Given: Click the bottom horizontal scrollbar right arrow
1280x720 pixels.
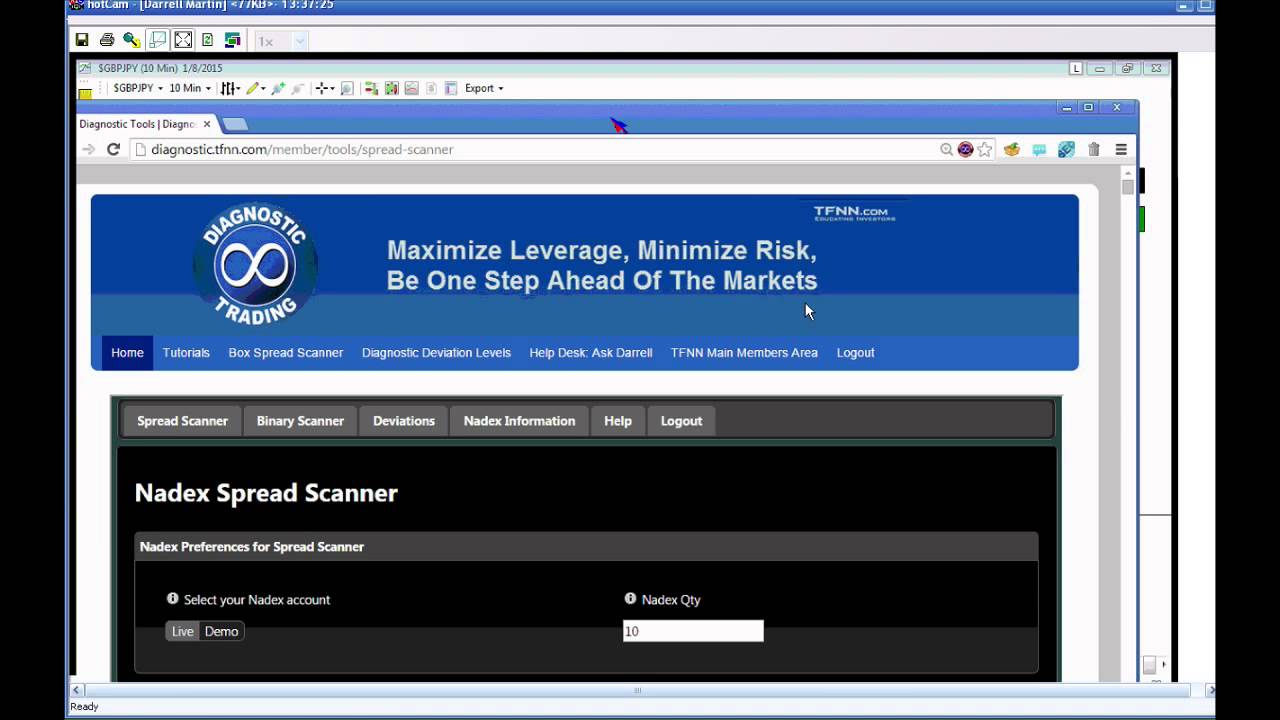Looking at the screenshot, I should click(1211, 690).
